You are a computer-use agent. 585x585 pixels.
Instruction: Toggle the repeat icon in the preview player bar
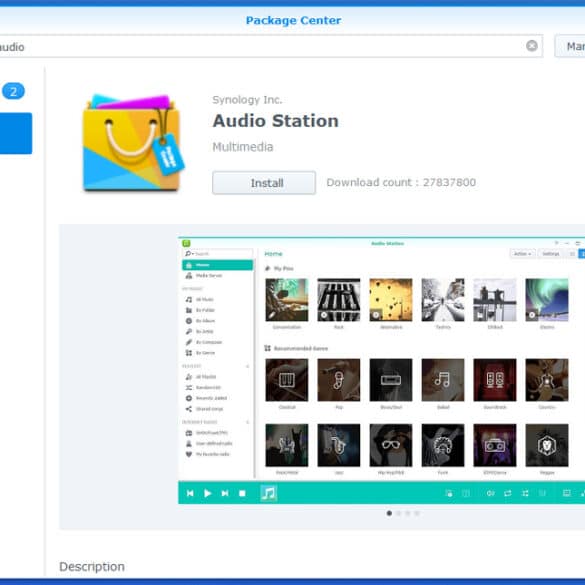[508, 493]
